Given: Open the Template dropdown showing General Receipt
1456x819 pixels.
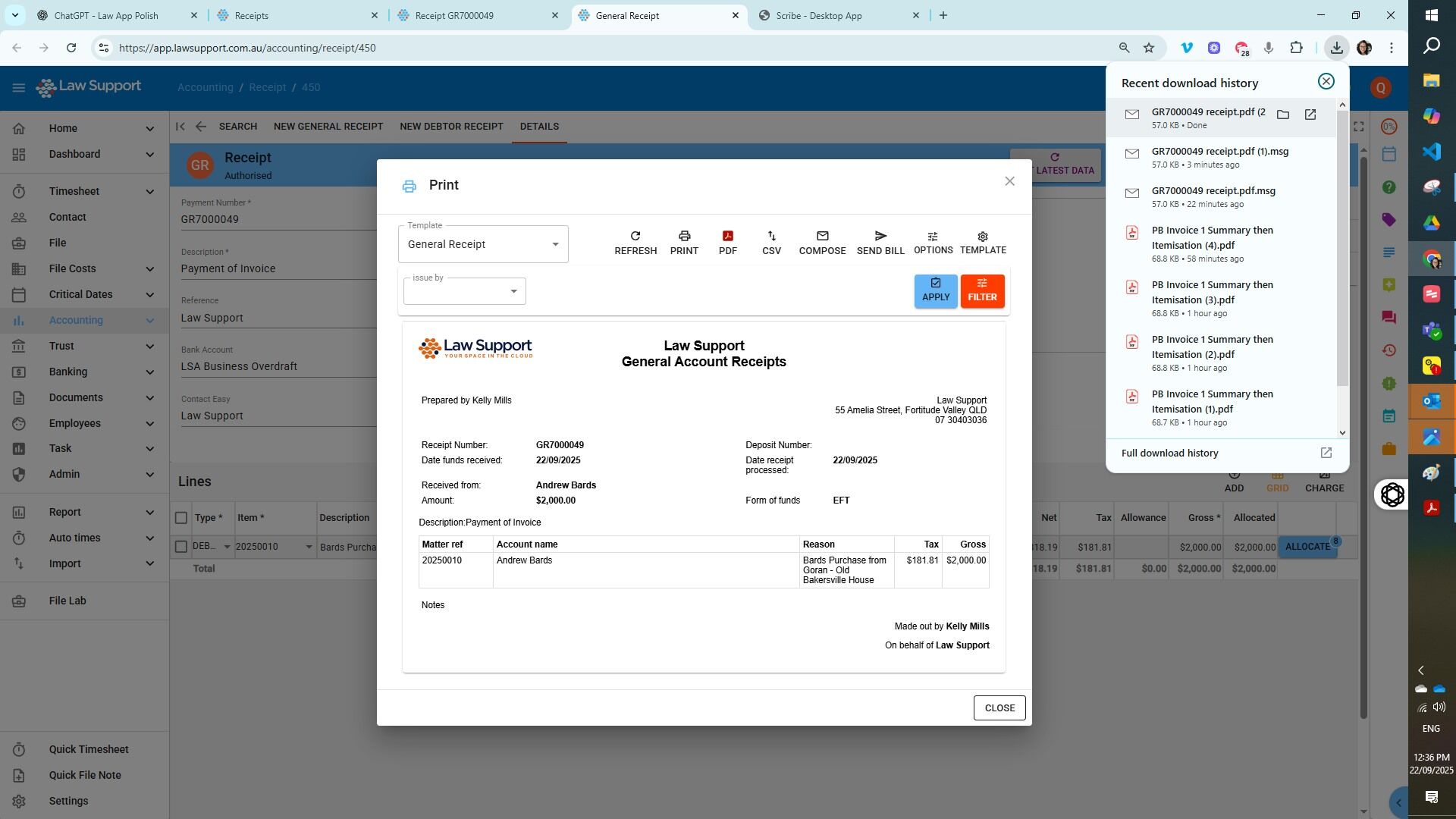Looking at the screenshot, I should (482, 243).
